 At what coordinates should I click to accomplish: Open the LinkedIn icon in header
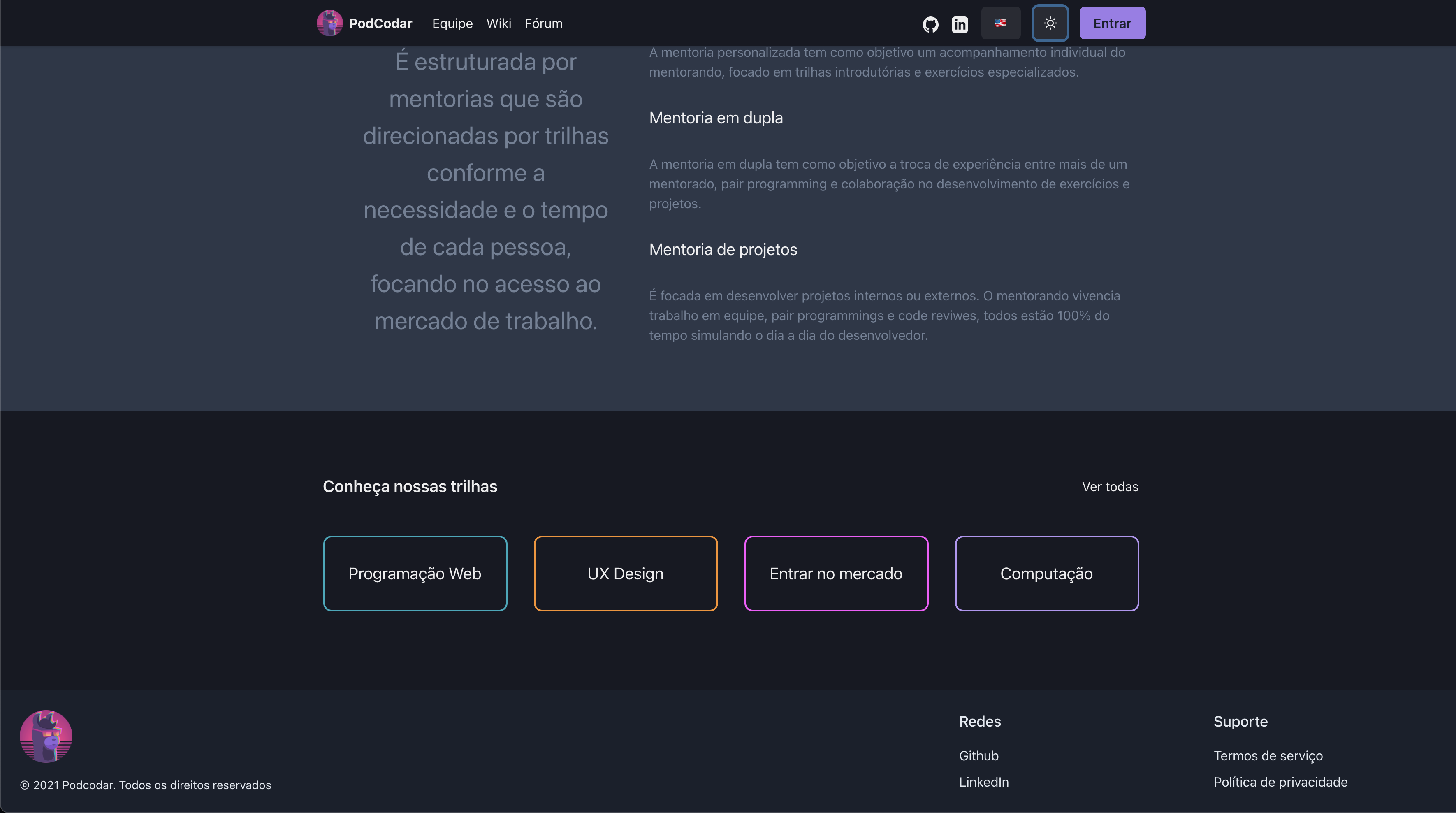click(960, 24)
